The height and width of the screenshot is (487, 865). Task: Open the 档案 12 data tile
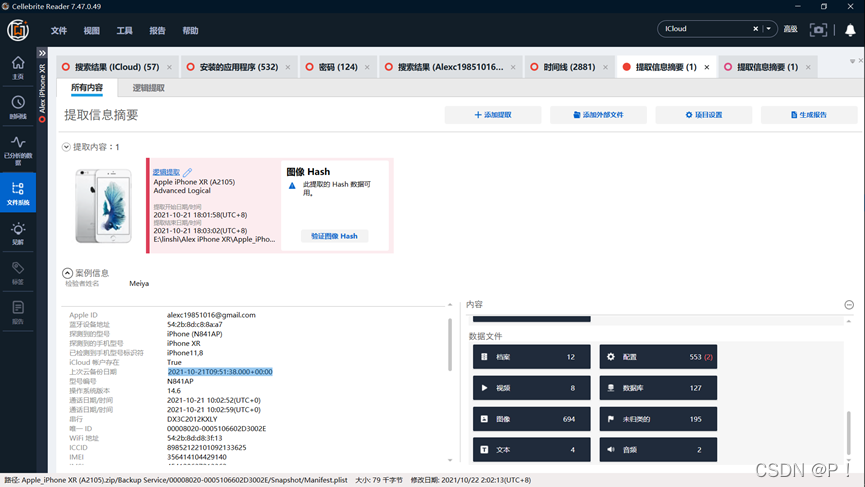click(531, 357)
